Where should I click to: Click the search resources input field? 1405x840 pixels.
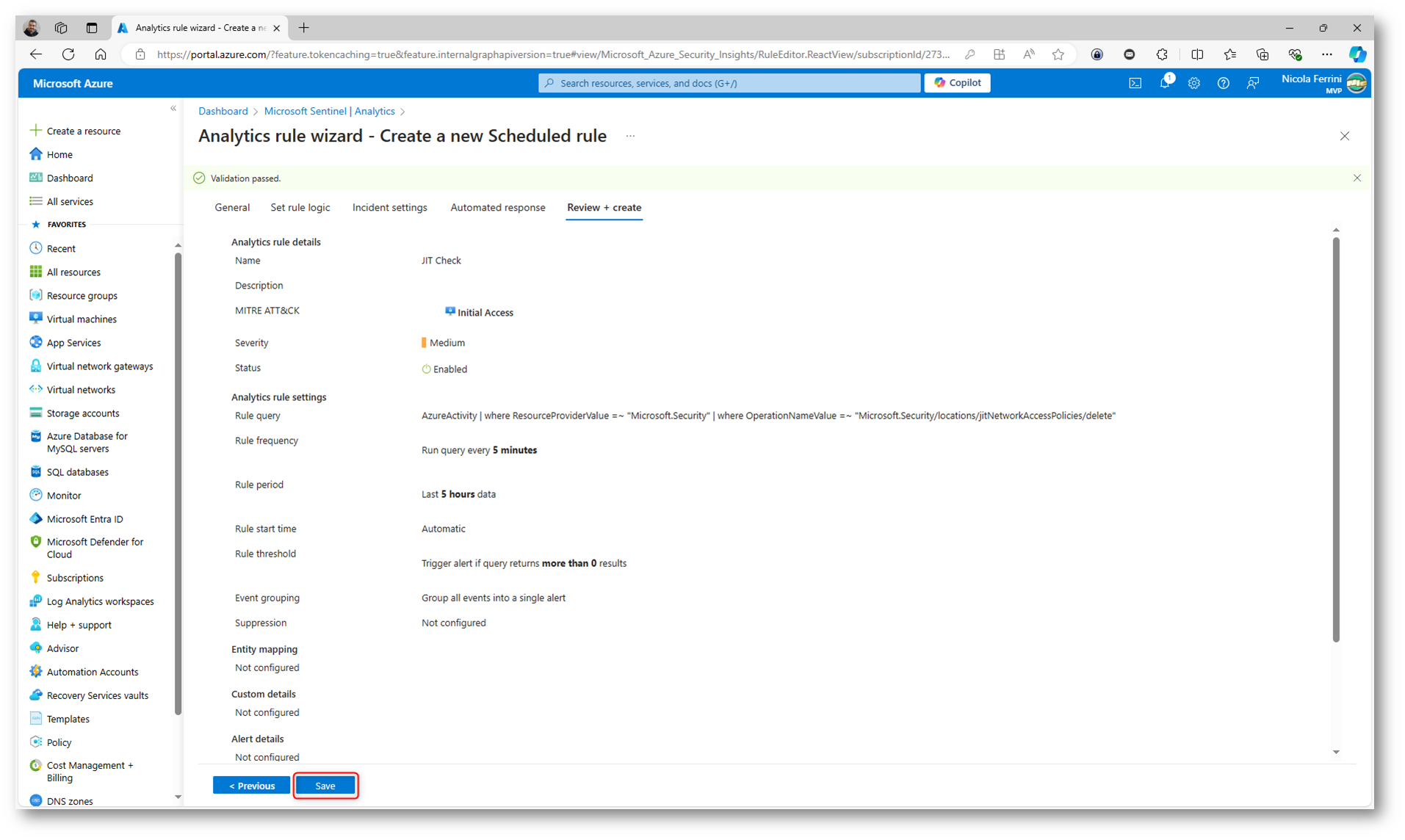point(729,83)
